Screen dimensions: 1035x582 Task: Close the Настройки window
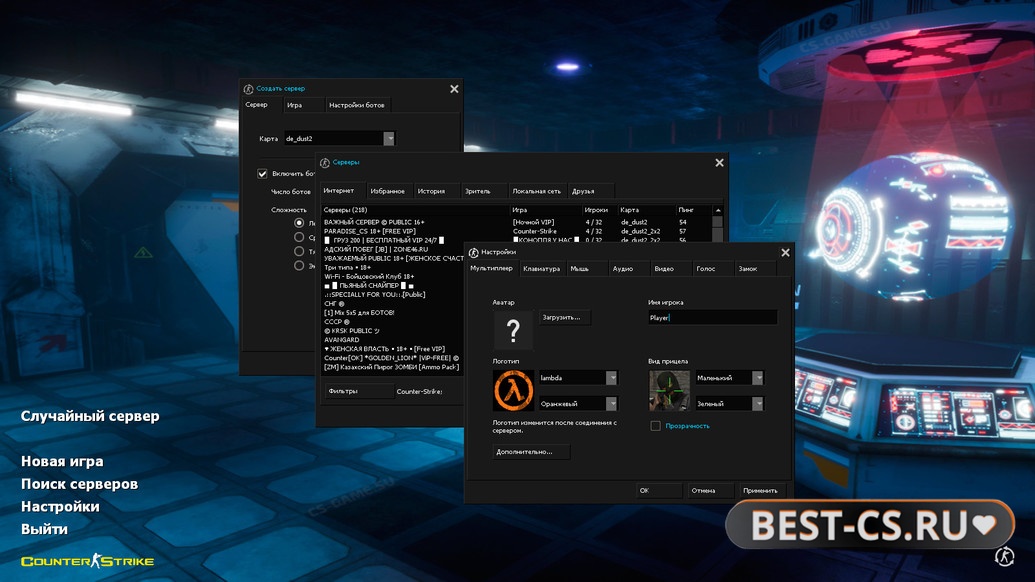click(785, 253)
